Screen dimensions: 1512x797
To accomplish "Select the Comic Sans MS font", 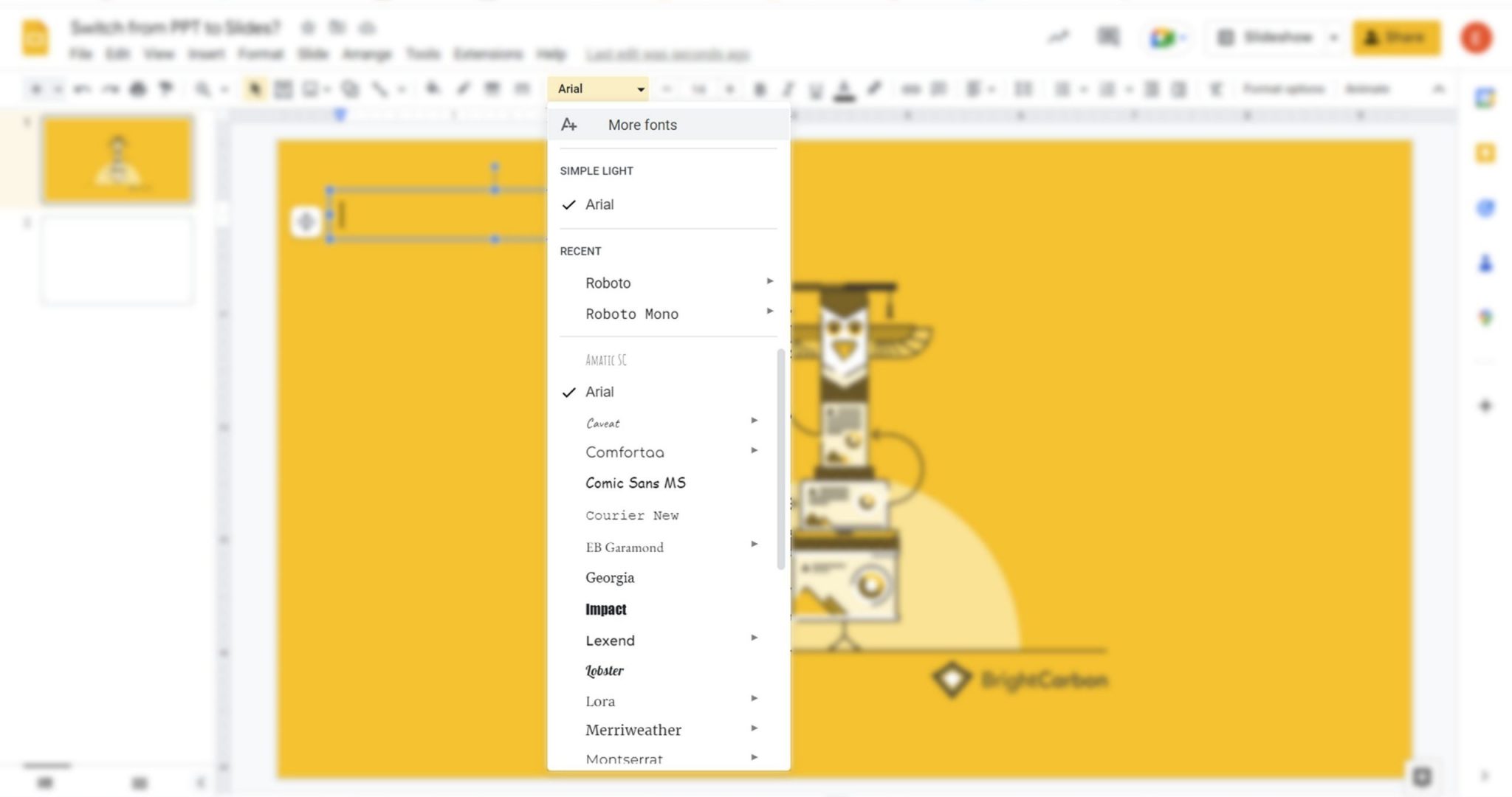I will pos(636,483).
